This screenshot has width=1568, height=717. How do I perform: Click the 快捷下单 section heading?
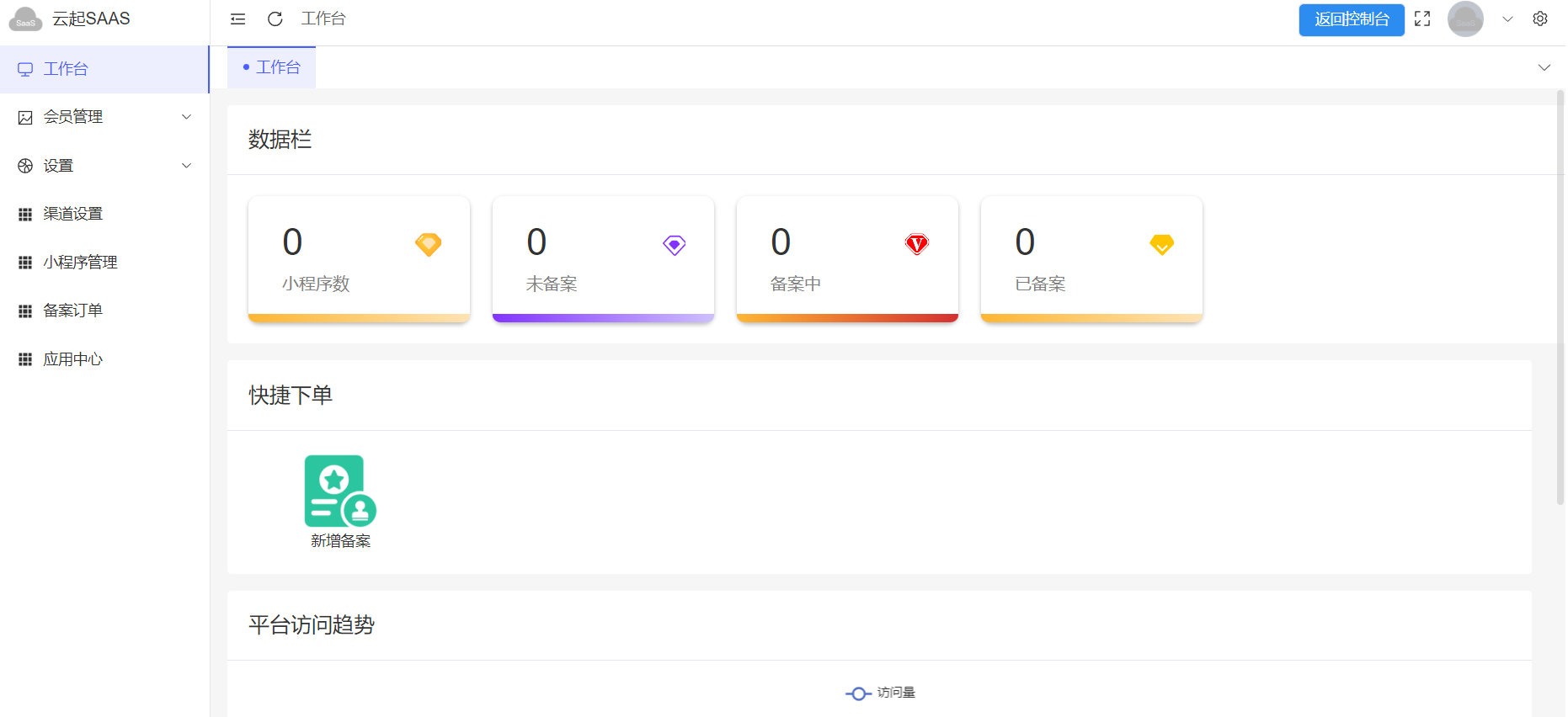[x=291, y=396]
